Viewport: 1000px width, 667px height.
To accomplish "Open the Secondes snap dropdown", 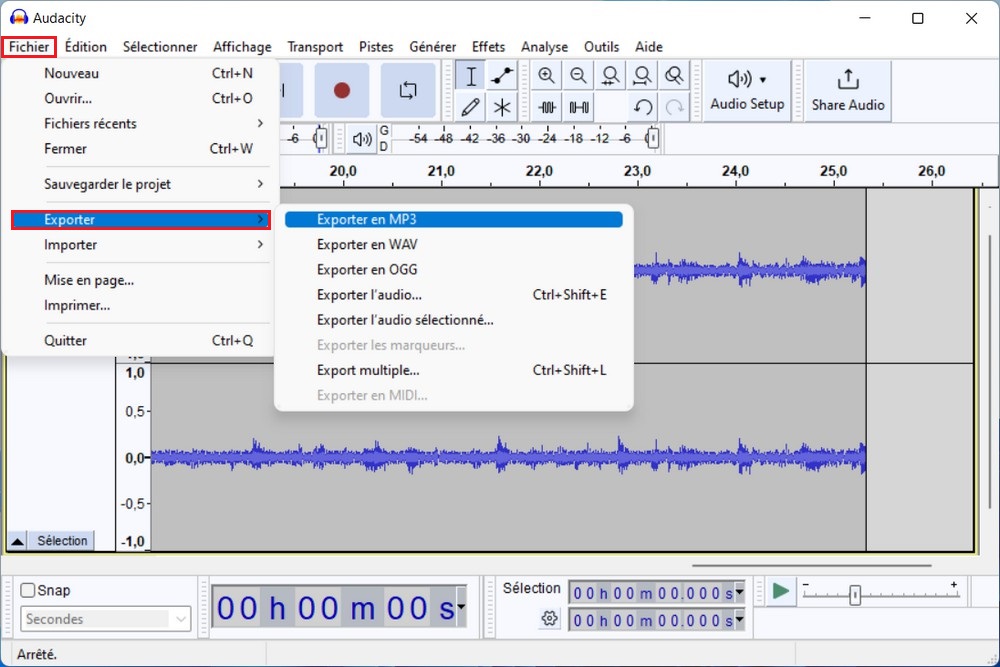I will coord(106,619).
